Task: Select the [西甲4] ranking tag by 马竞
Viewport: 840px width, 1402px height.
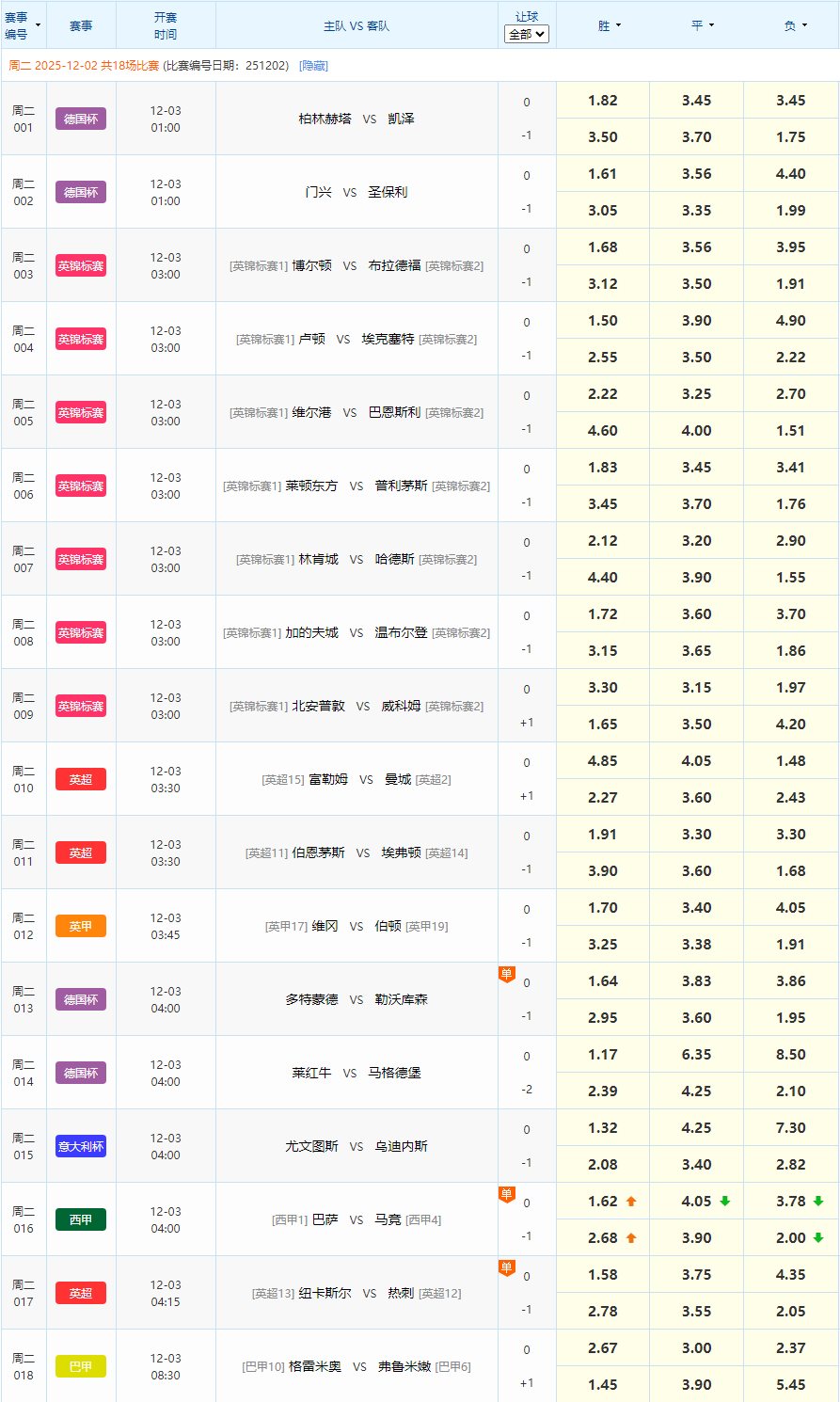Action: (423, 1219)
